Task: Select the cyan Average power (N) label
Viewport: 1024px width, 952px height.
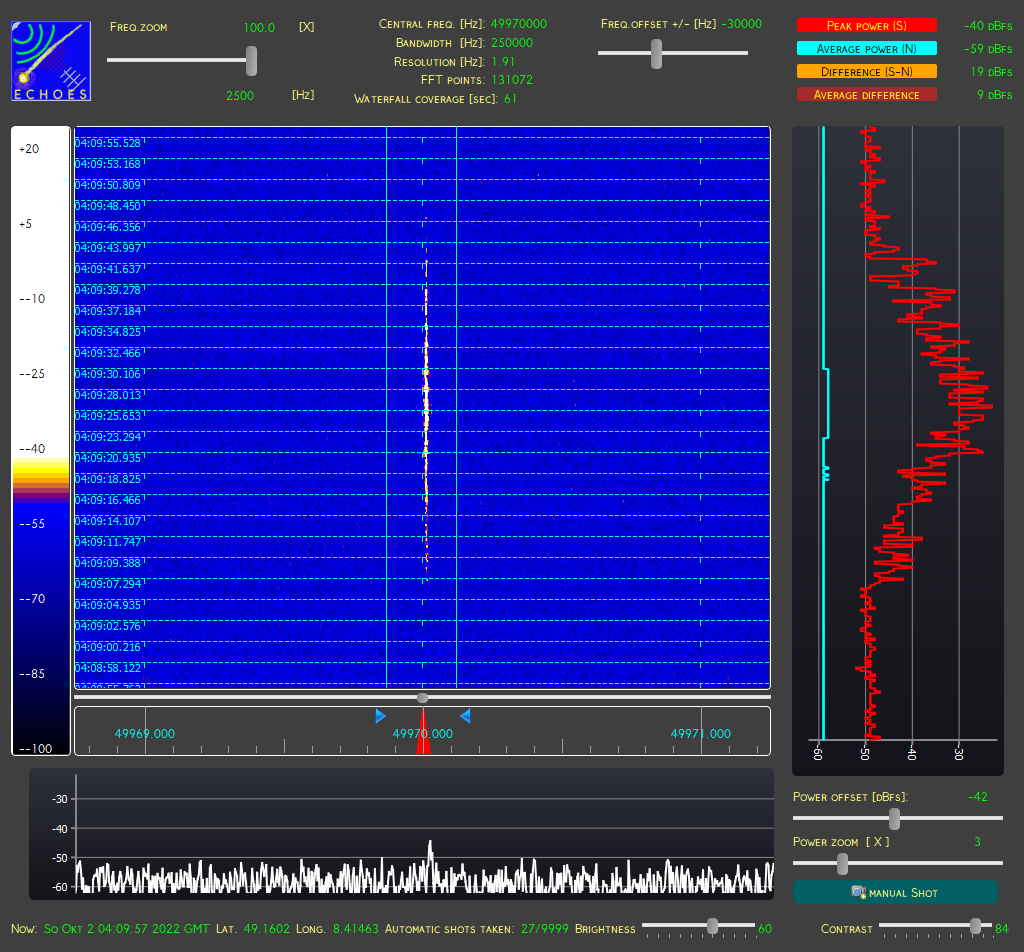Action: (867, 48)
